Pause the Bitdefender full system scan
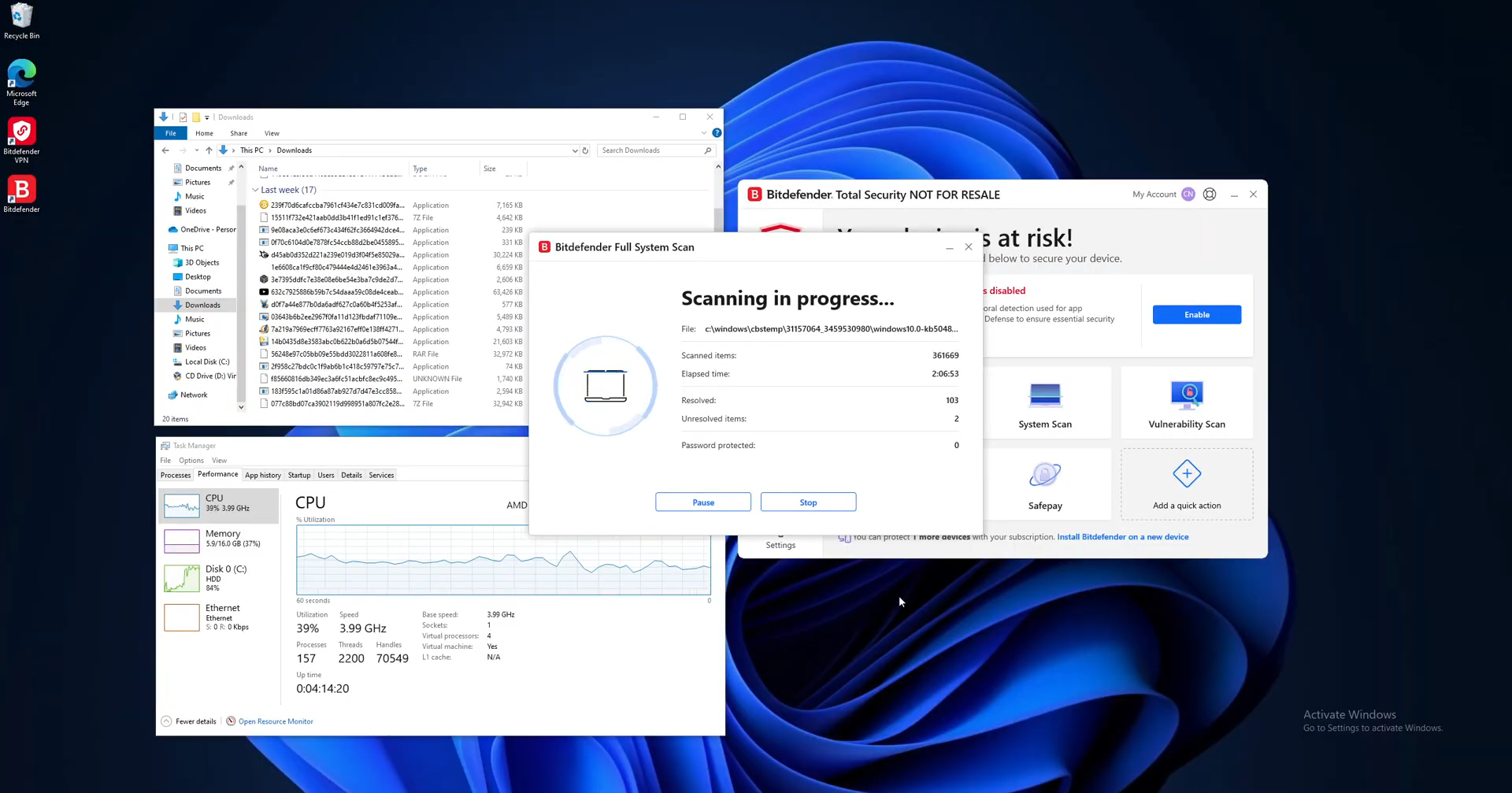Screen dimensions: 1512x793 703,502
